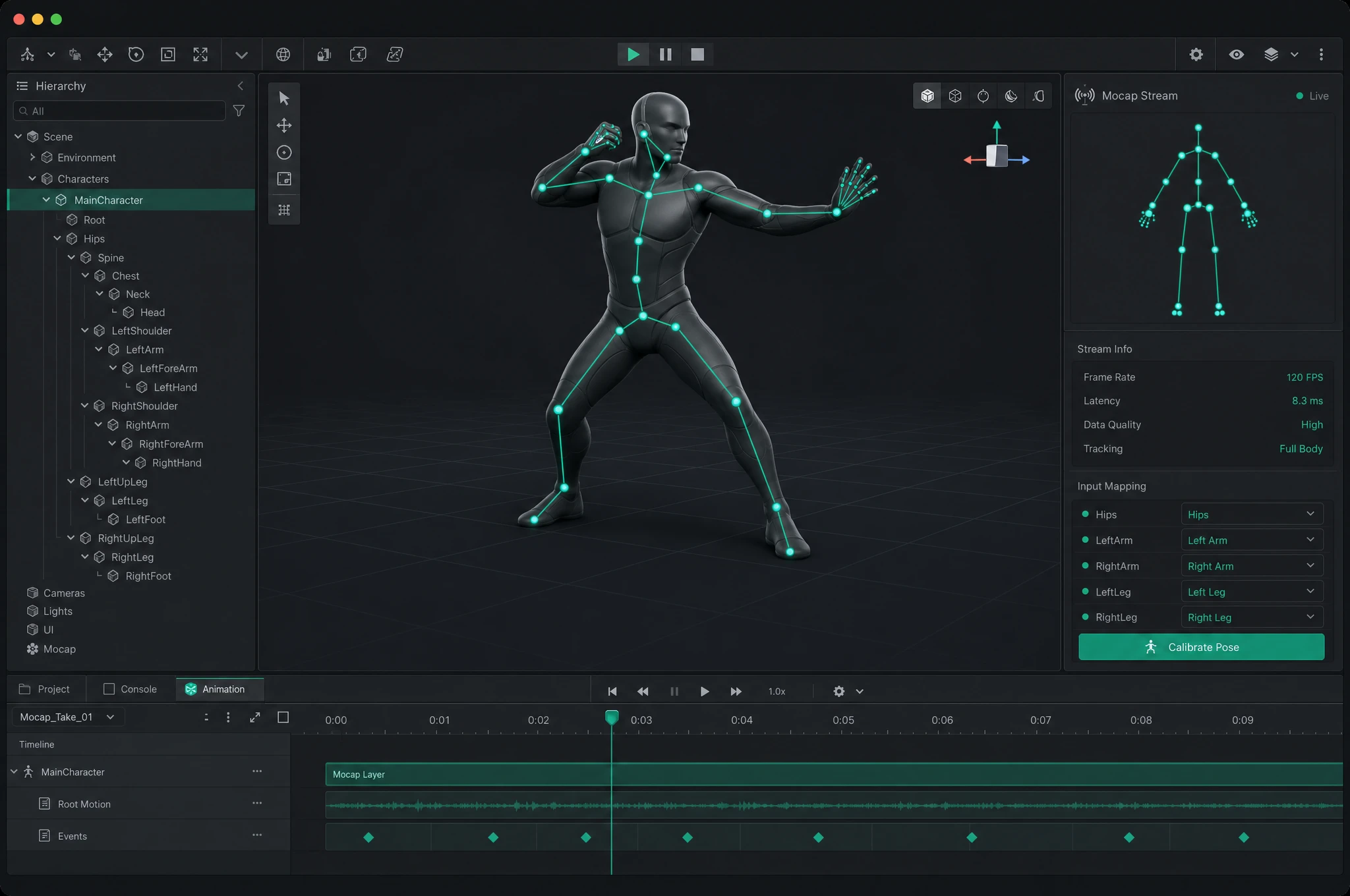Click the Hierarchy search field

click(x=119, y=111)
